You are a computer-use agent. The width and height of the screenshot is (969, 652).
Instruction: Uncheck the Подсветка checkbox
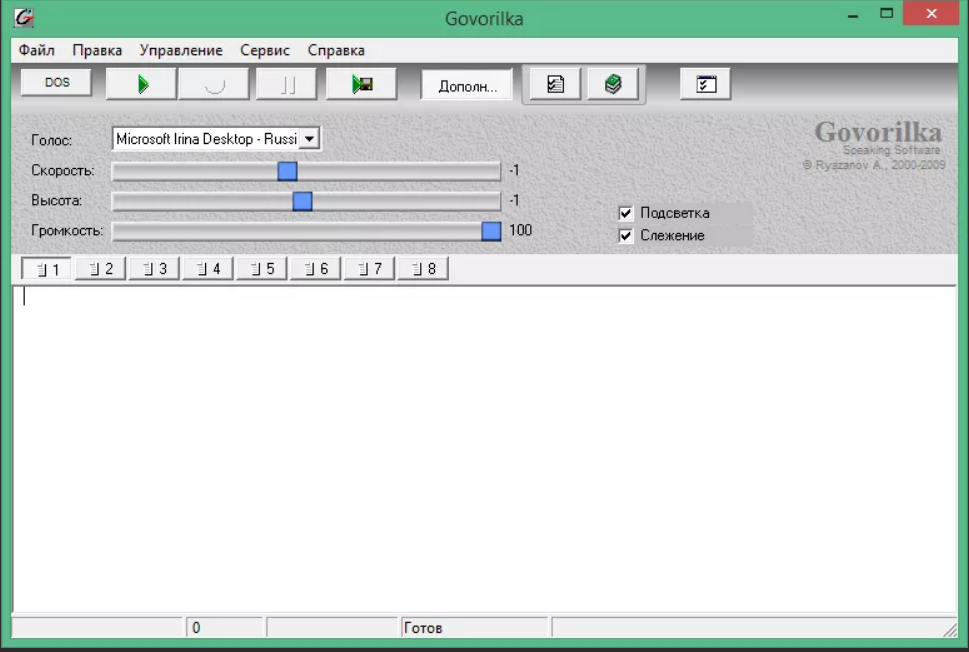pyautogui.click(x=625, y=213)
